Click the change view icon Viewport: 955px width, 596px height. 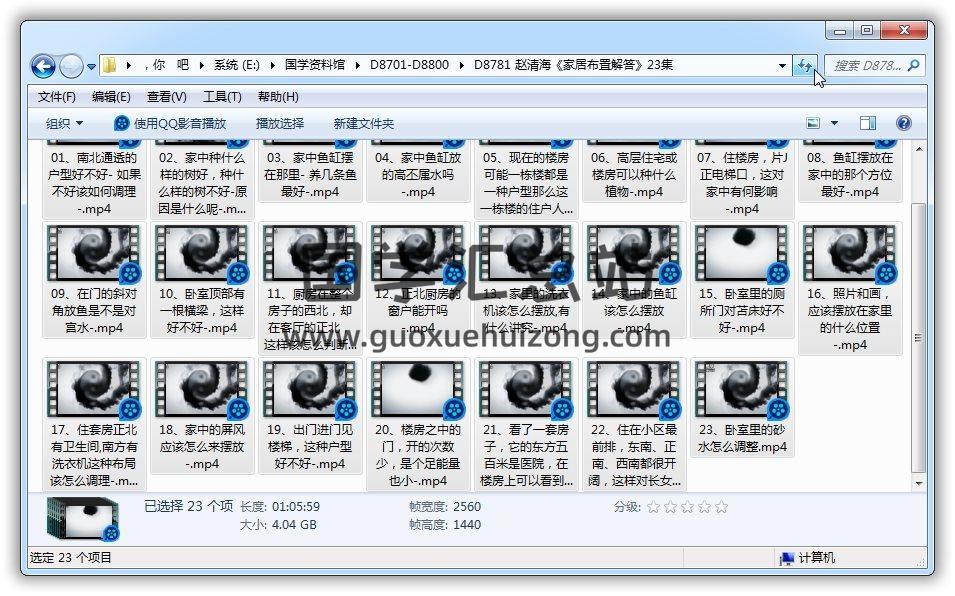tap(814, 123)
